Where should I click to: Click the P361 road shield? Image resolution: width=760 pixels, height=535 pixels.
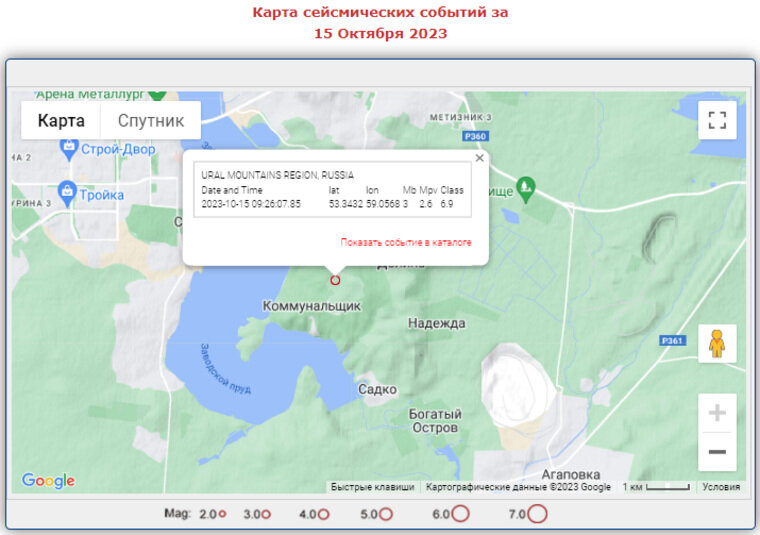(673, 341)
